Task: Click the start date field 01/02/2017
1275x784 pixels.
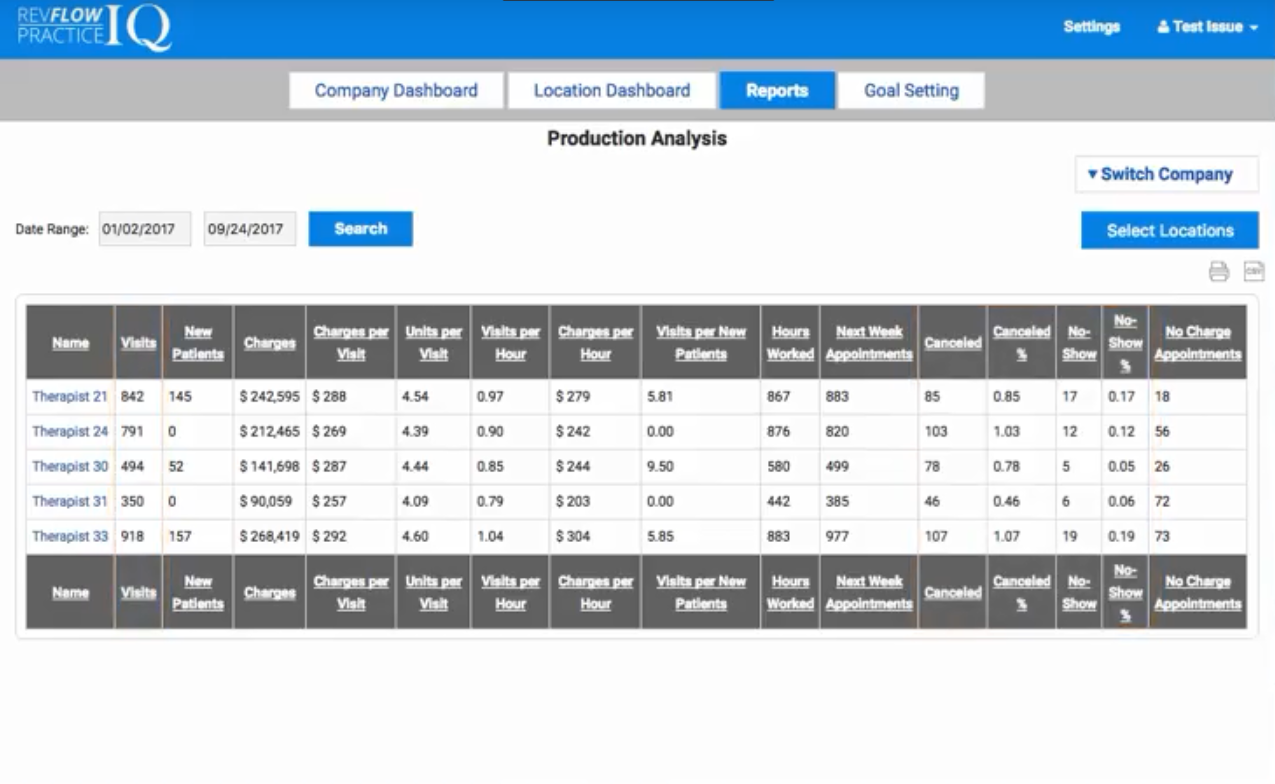Action: pyautogui.click(x=144, y=229)
